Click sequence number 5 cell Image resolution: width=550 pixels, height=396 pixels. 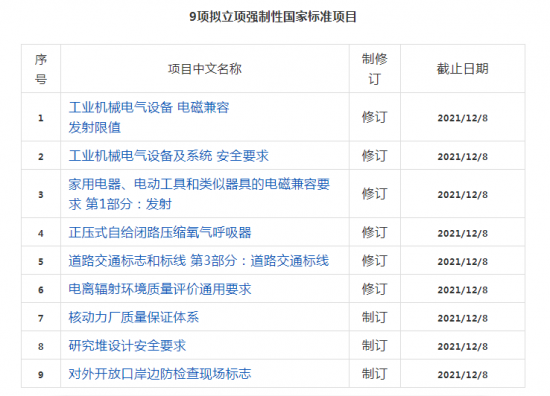coord(41,261)
